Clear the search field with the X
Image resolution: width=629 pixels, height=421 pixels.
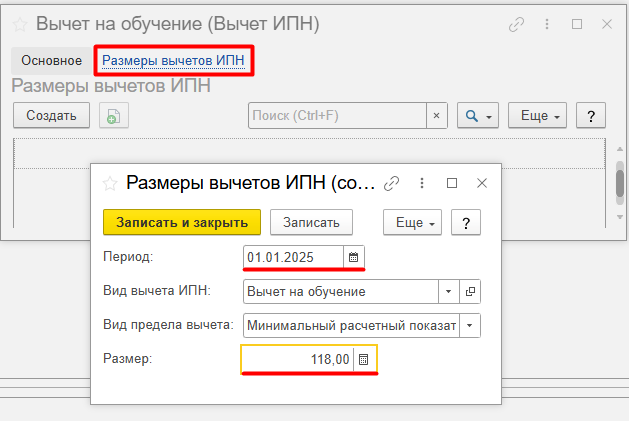(x=436, y=116)
